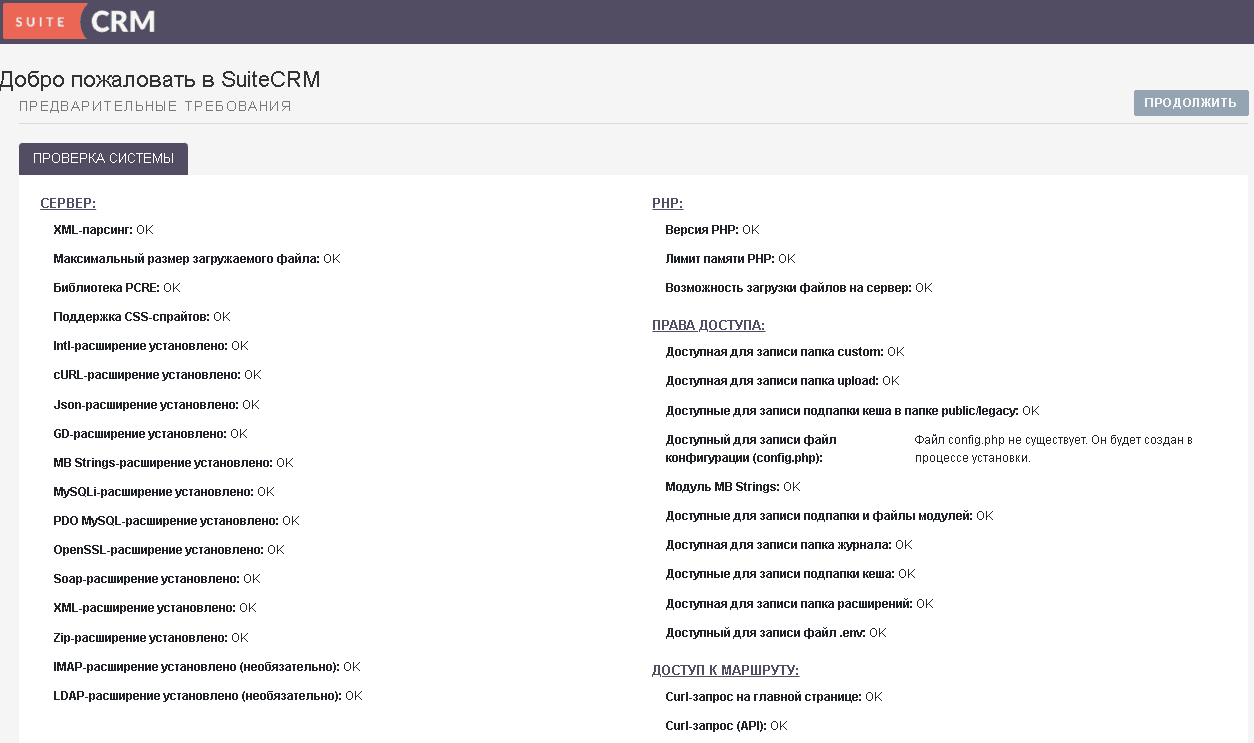This screenshot has height=743, width=1254.
Task: Click the page title Добро пожаловать в SuiteCRM
Action: (160, 80)
